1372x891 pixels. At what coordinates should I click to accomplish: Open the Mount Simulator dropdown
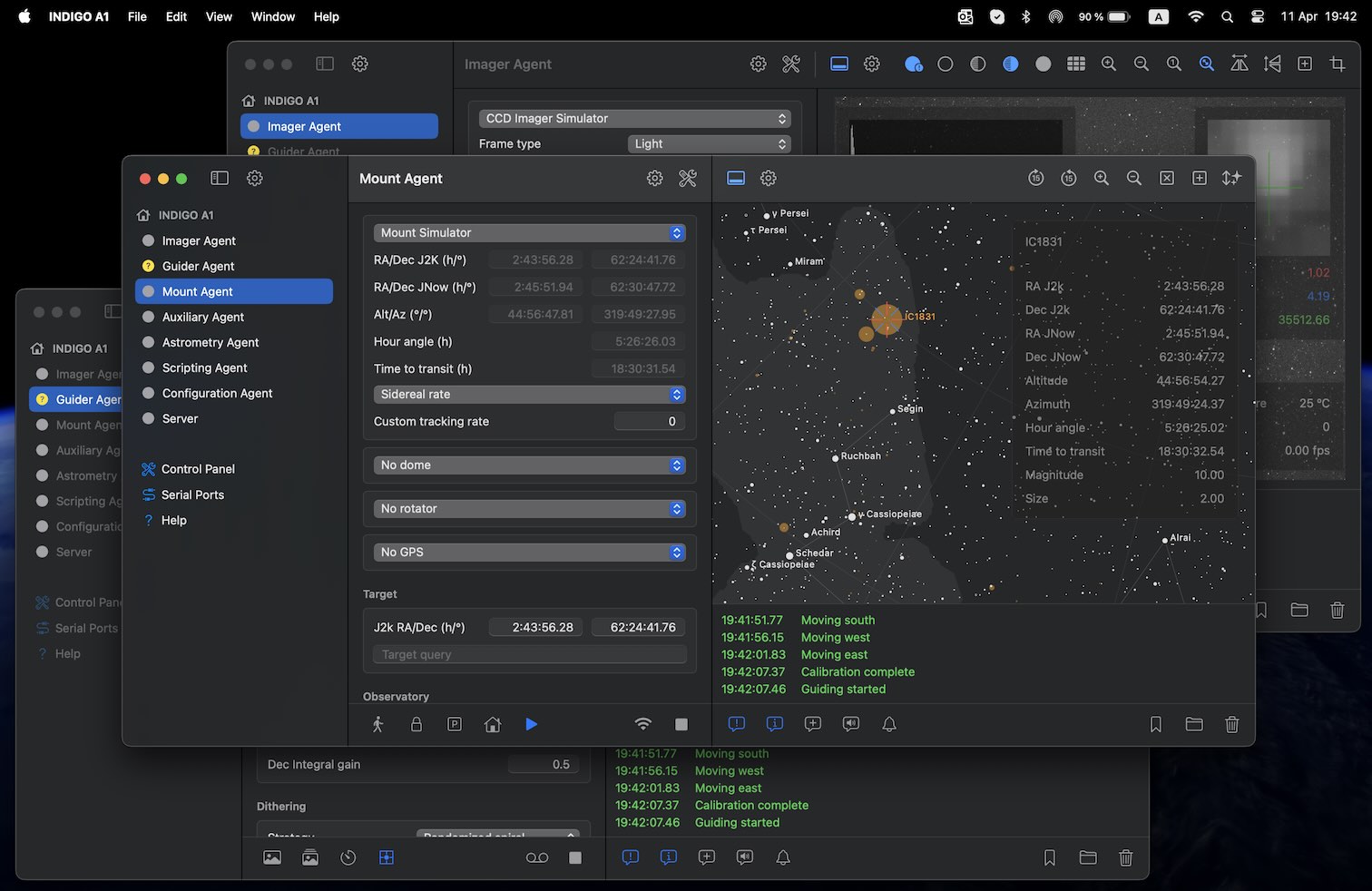[530, 233]
